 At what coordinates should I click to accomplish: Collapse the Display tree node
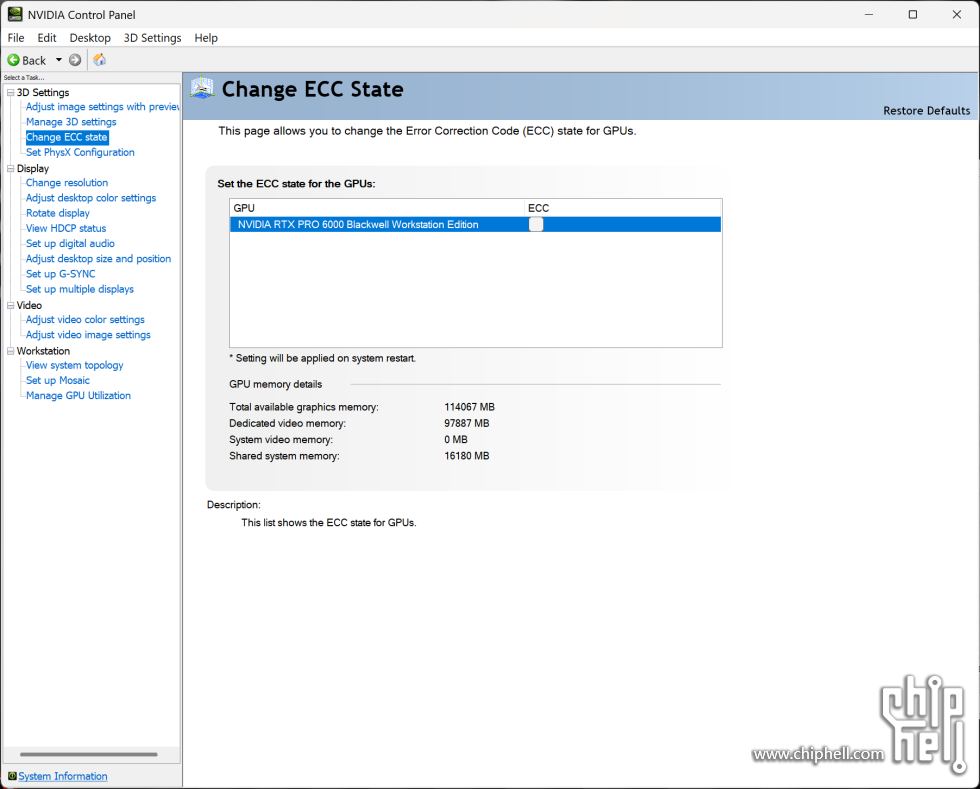click(11, 169)
